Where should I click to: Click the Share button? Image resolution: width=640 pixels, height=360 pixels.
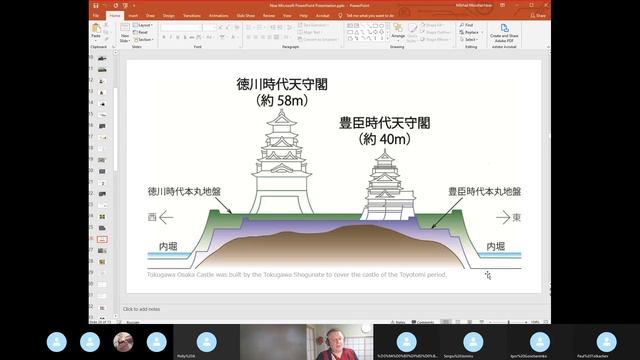(x=538, y=16)
